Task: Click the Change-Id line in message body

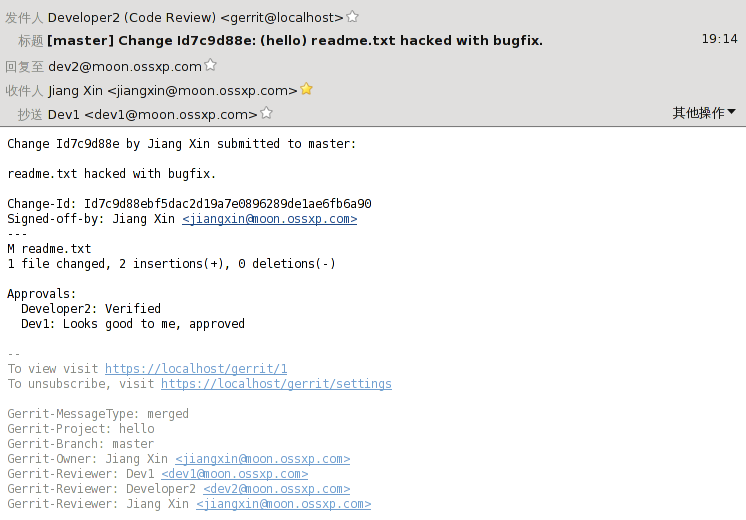Action: coord(189,204)
